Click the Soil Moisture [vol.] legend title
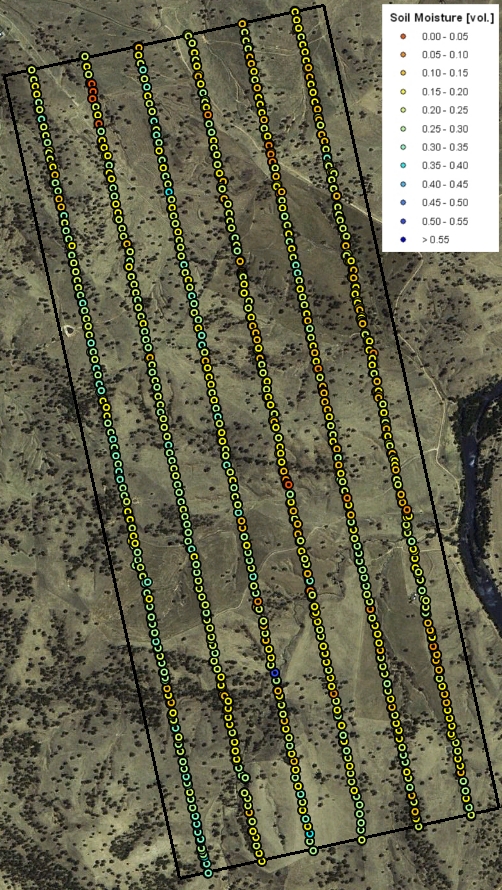 pos(441,18)
